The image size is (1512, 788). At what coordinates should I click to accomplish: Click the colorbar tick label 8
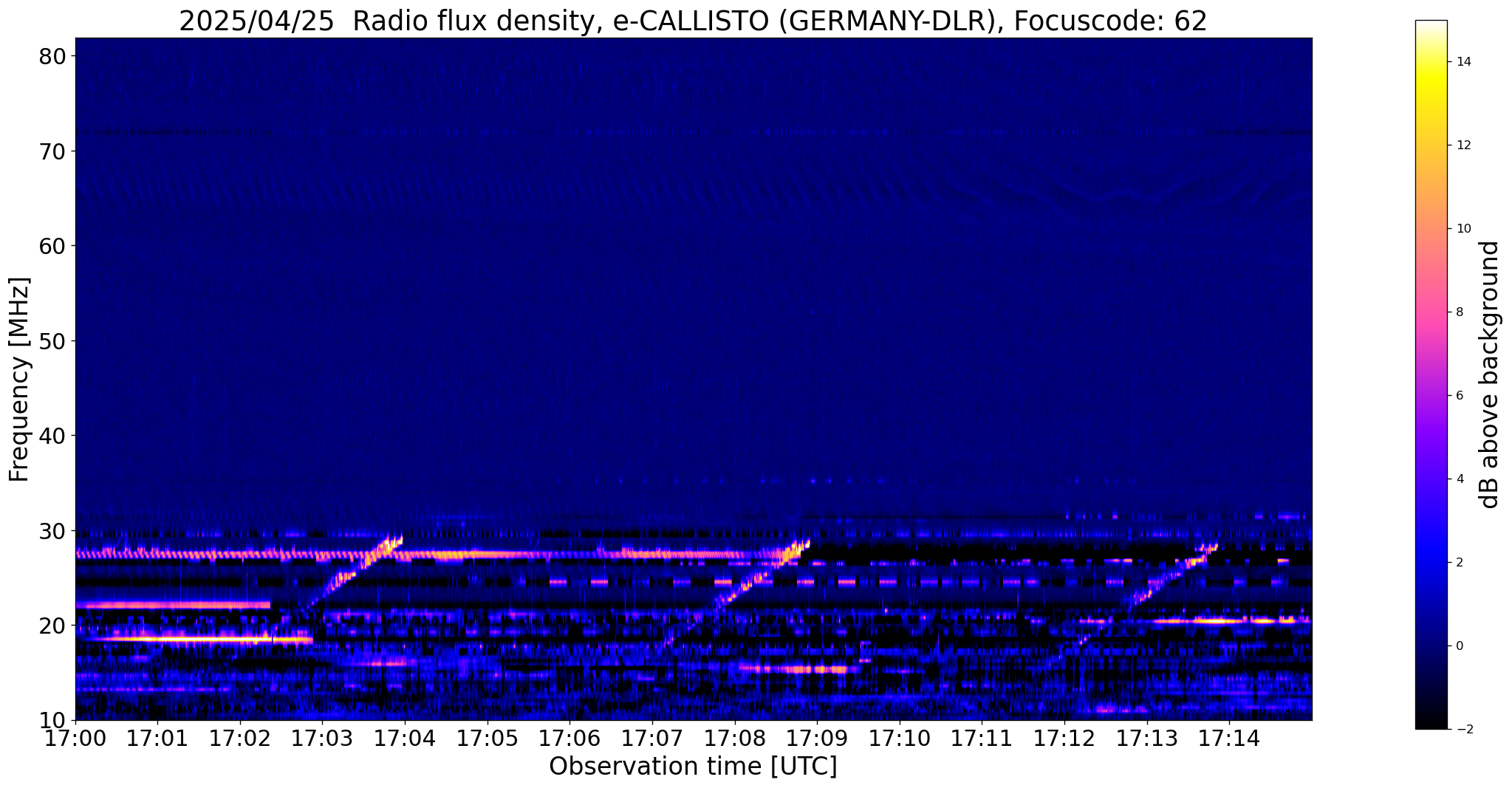(x=1459, y=312)
